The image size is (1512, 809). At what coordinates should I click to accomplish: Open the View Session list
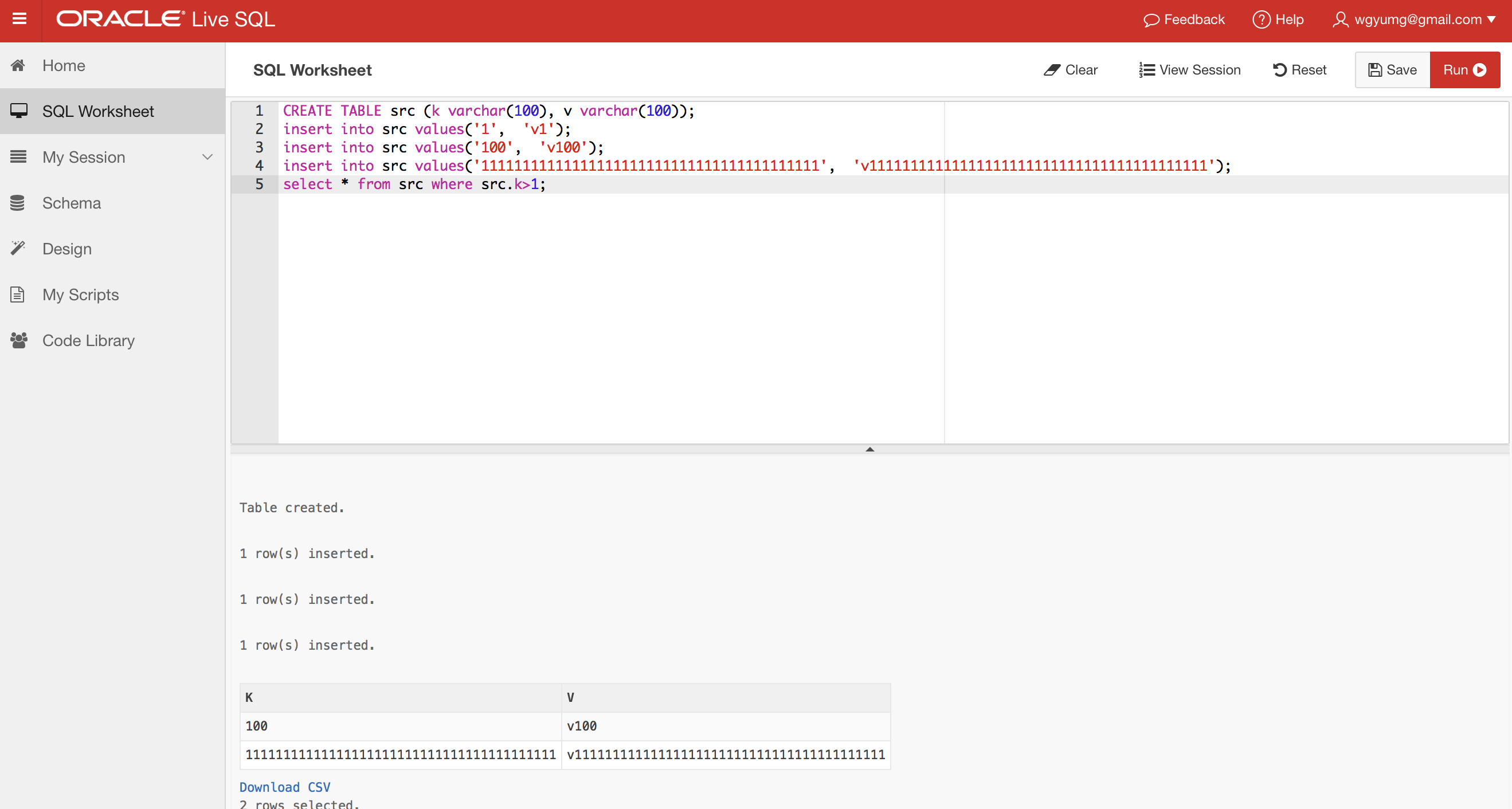1190,70
